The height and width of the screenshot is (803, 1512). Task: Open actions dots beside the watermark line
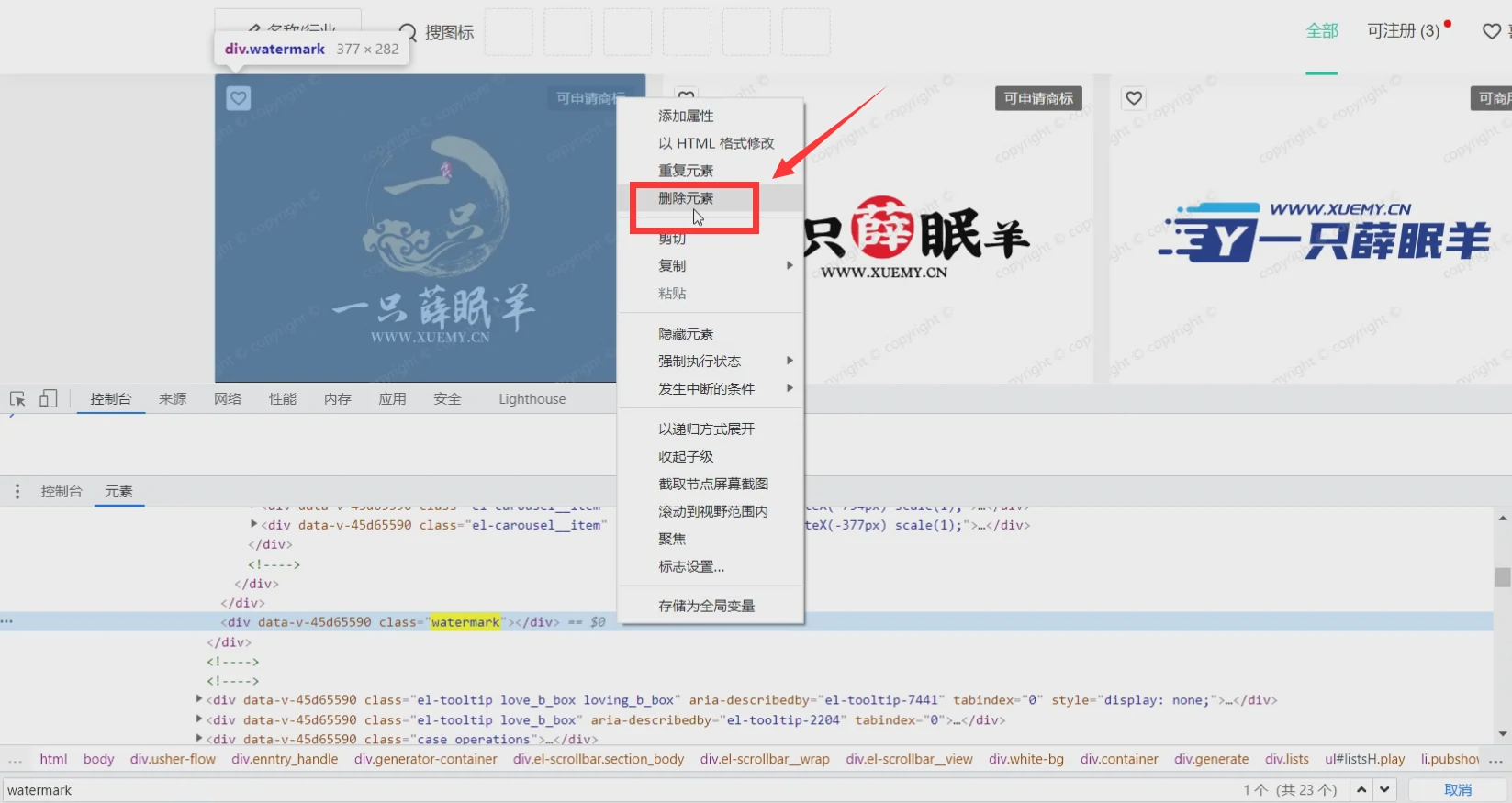click(x=6, y=622)
